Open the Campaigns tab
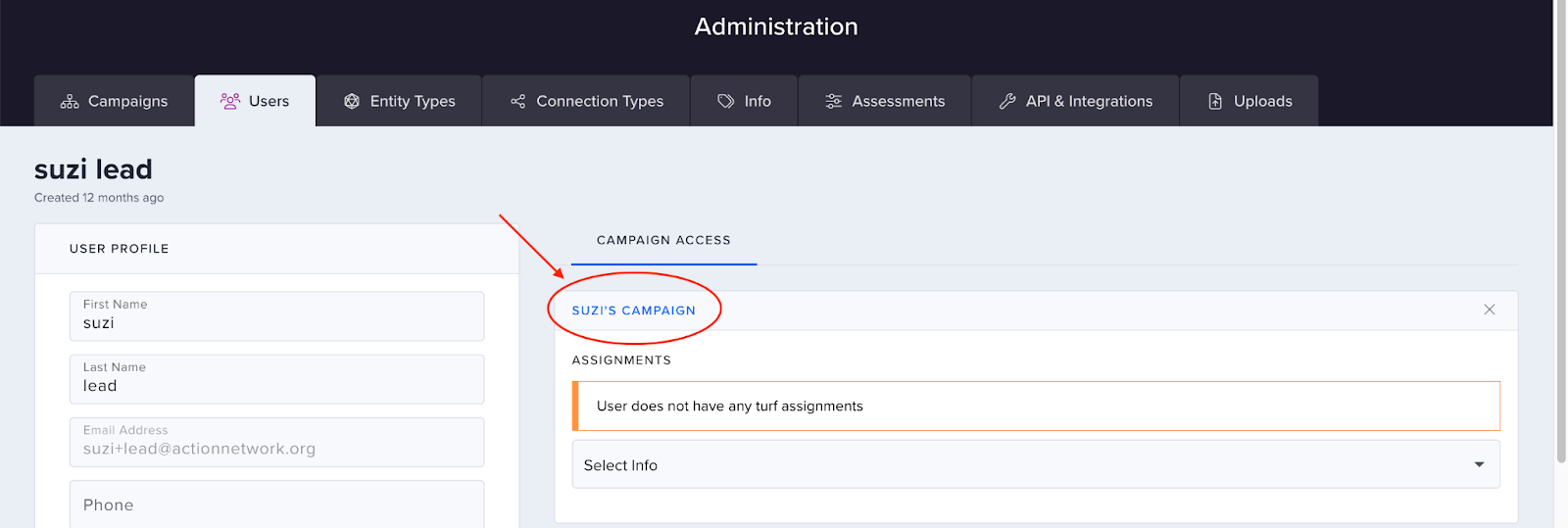The image size is (1568, 528). pos(114,101)
